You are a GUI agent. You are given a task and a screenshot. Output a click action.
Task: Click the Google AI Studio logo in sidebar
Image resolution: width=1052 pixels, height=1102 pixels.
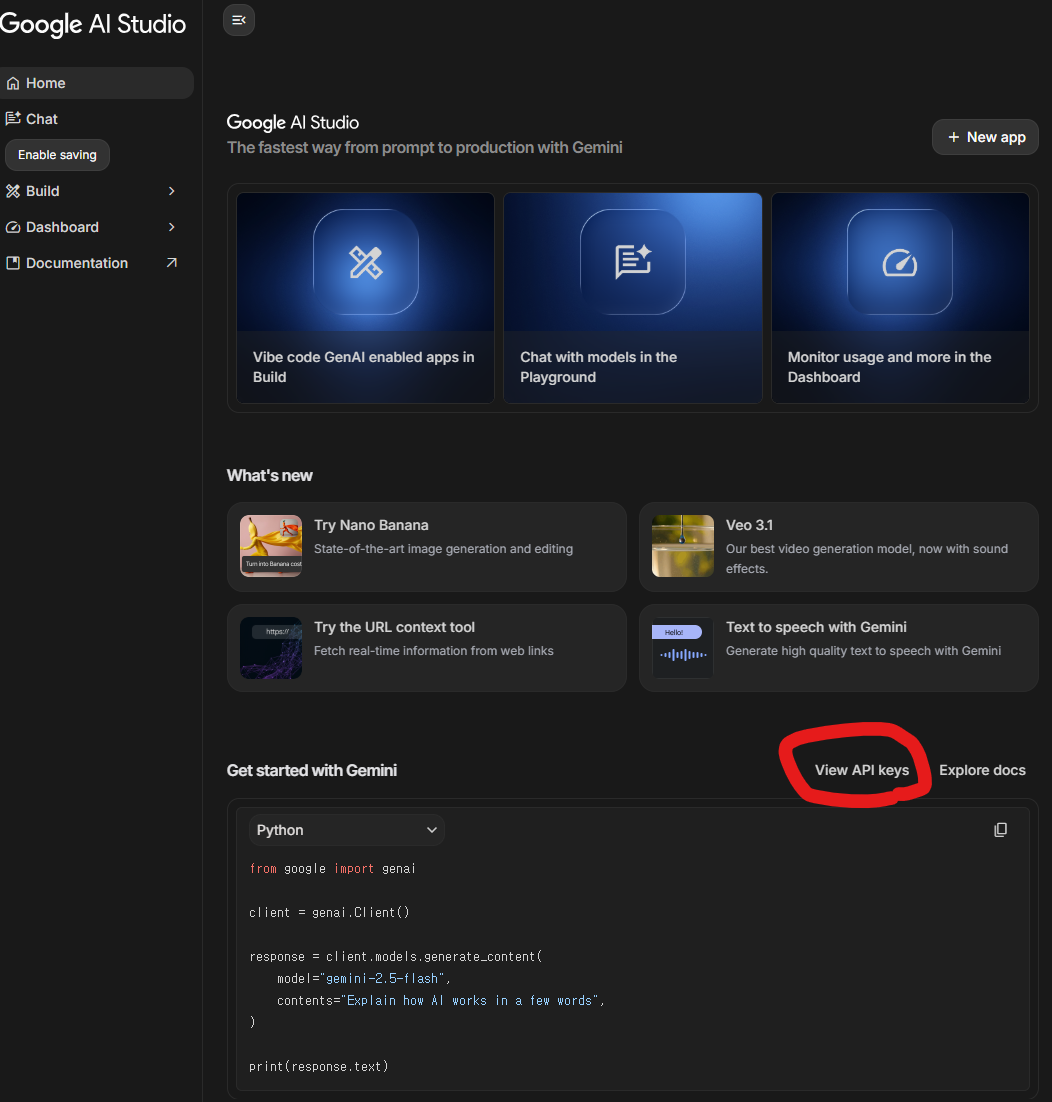pyautogui.click(x=93, y=24)
